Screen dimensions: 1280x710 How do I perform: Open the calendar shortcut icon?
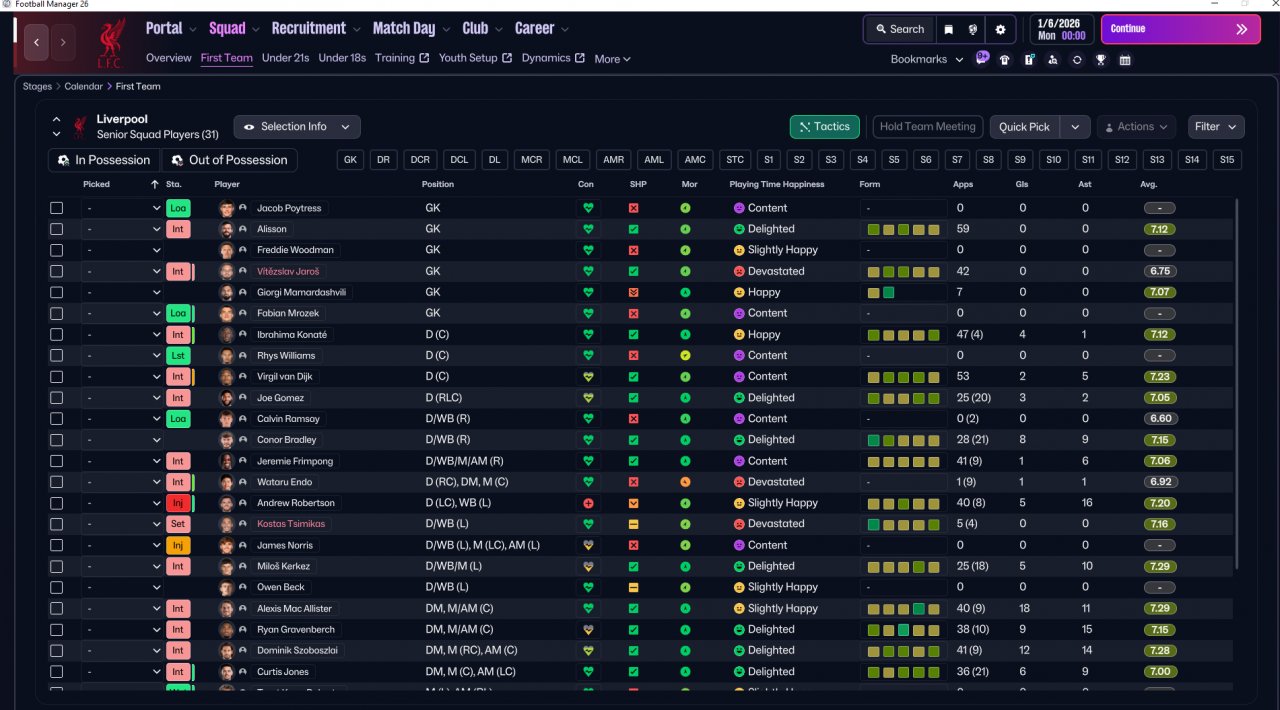point(1125,60)
